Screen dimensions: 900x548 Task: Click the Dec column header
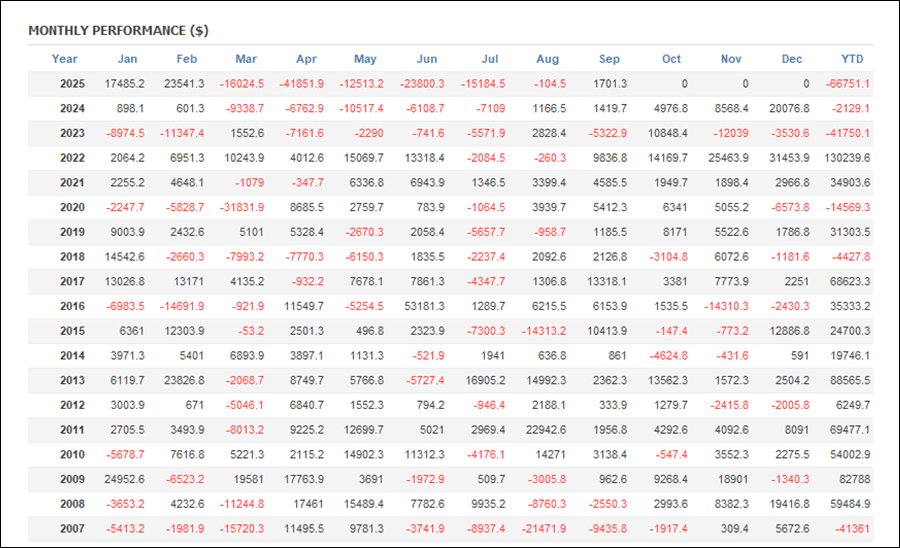pyautogui.click(x=792, y=59)
